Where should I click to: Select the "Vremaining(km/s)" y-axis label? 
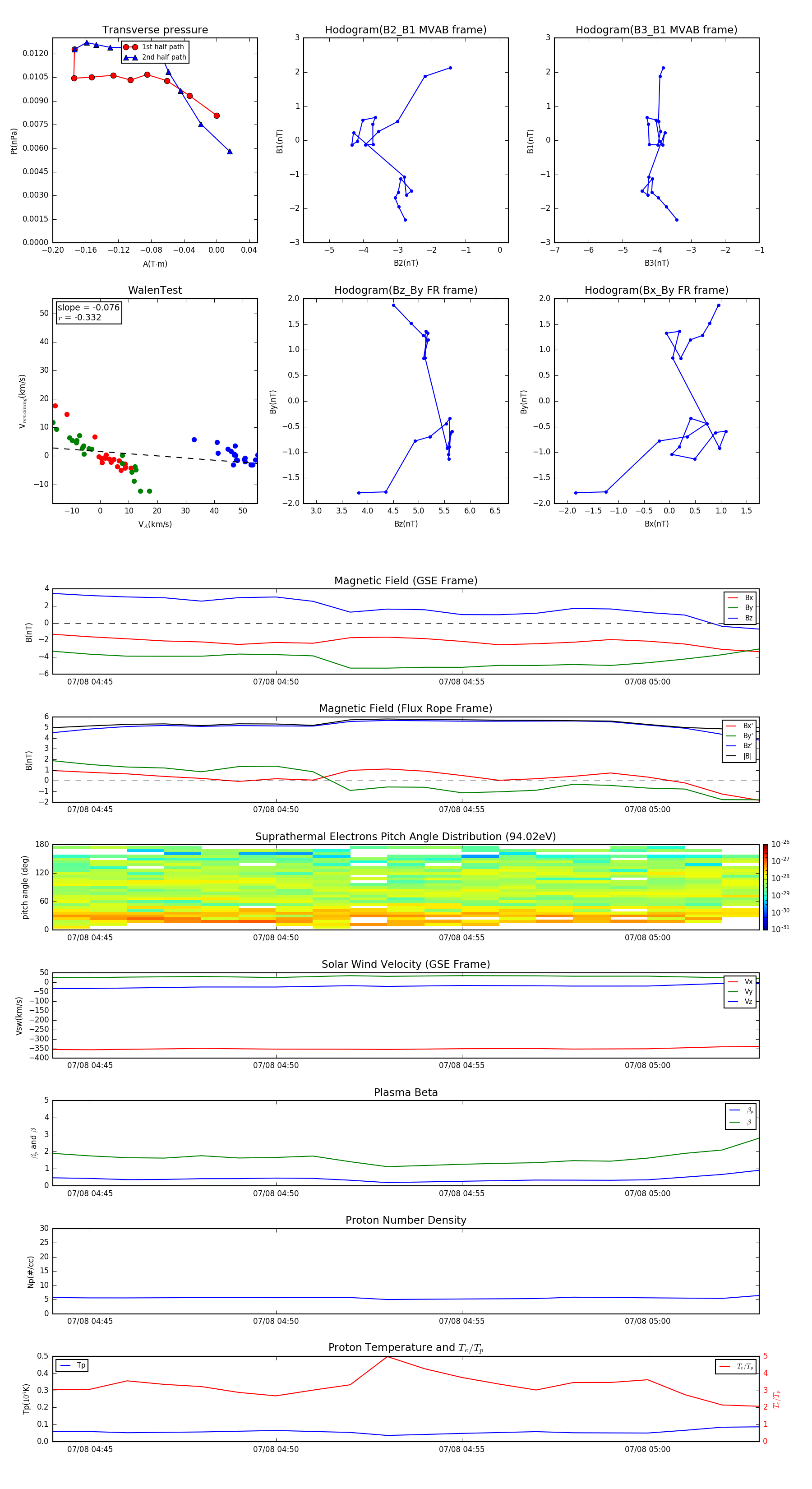point(23,401)
